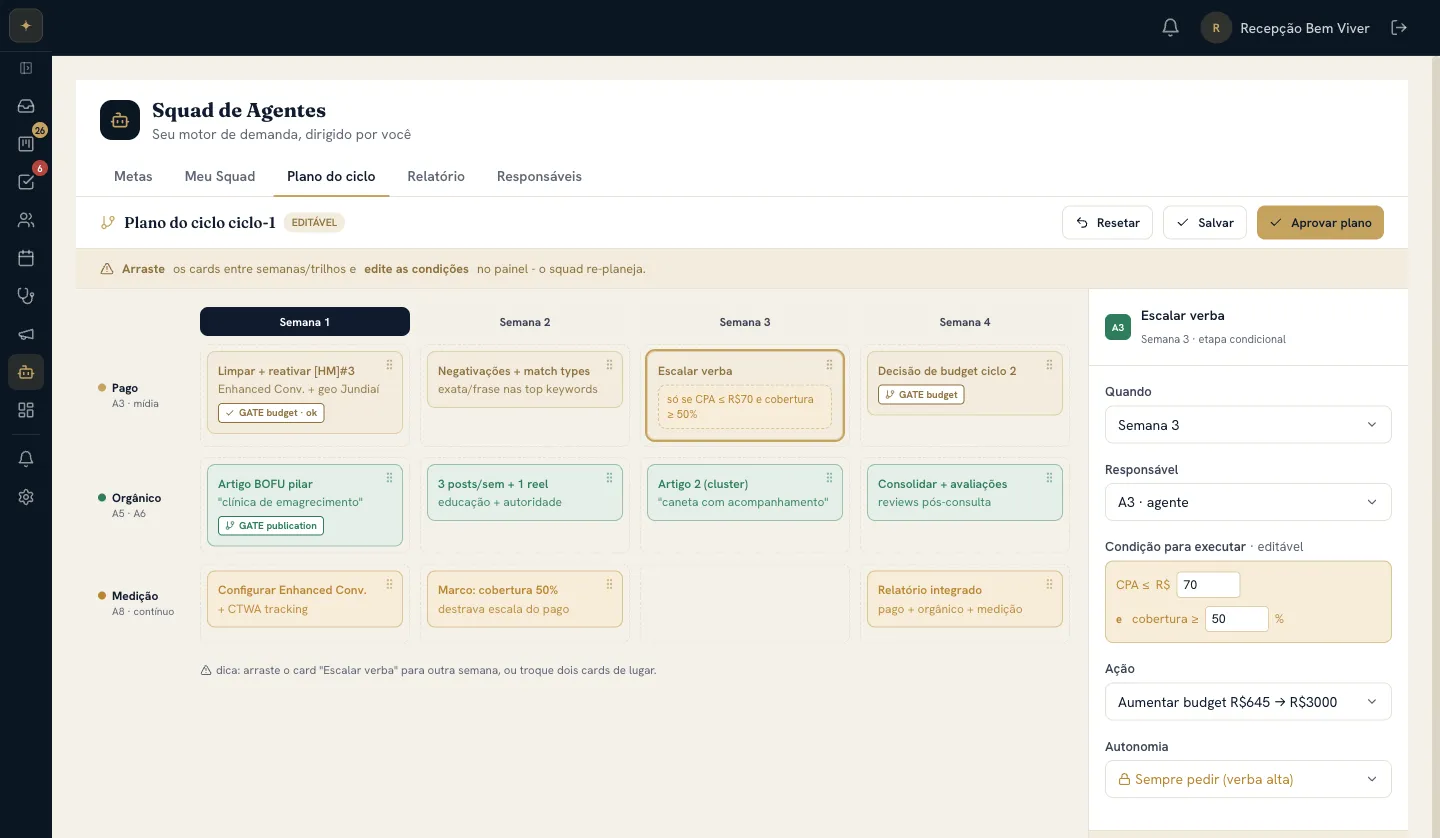Open the megaphone campaigns icon in sidebar
The width and height of the screenshot is (1440, 838).
click(26, 334)
